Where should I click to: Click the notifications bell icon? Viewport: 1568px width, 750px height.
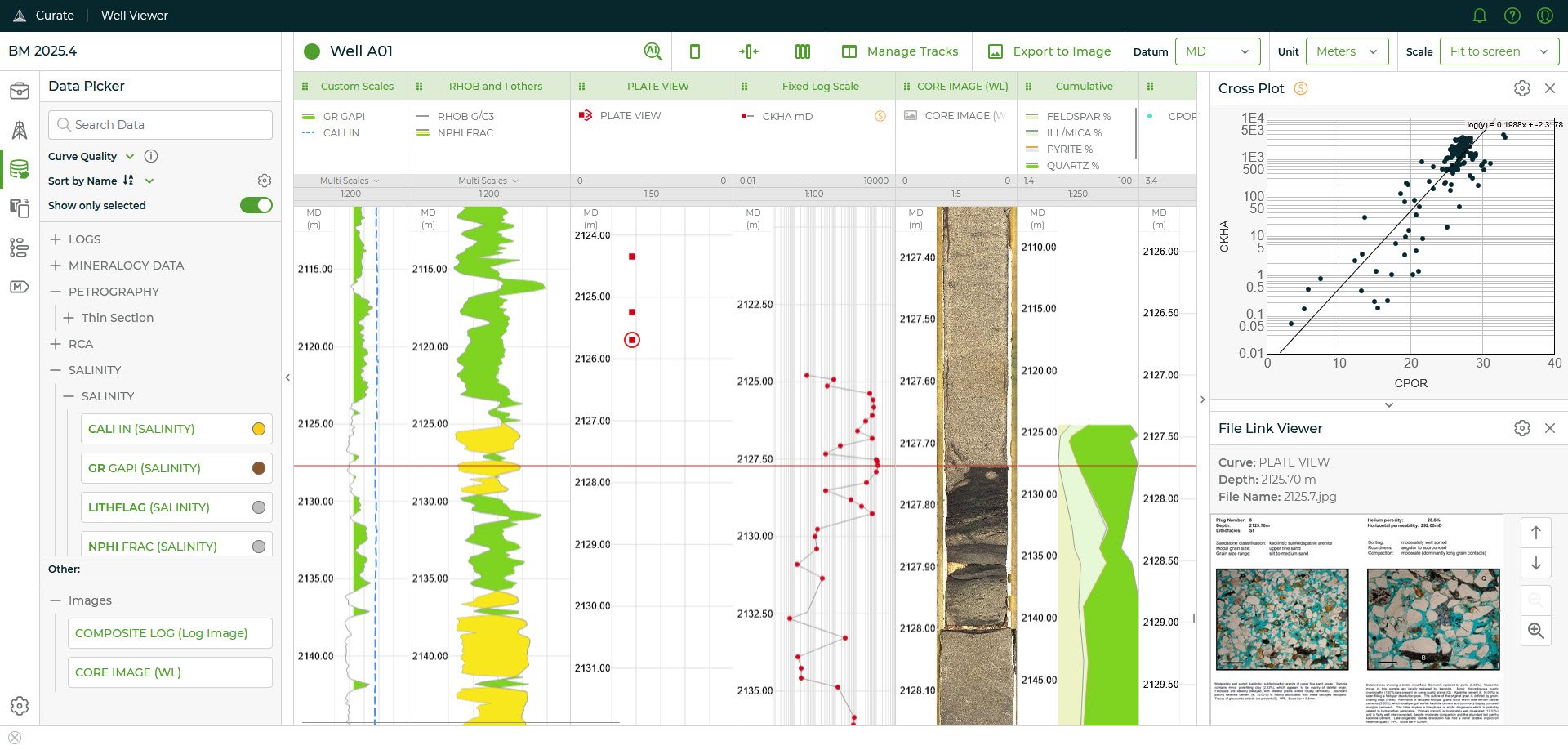click(1479, 16)
